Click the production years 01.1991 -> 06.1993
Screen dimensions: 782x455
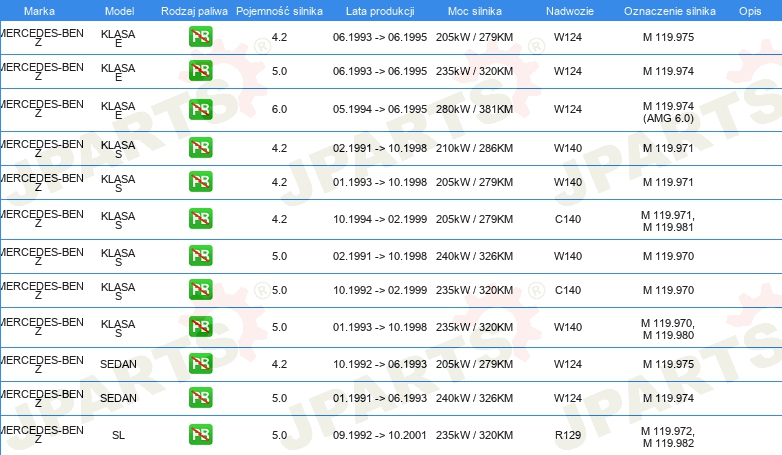(380, 398)
